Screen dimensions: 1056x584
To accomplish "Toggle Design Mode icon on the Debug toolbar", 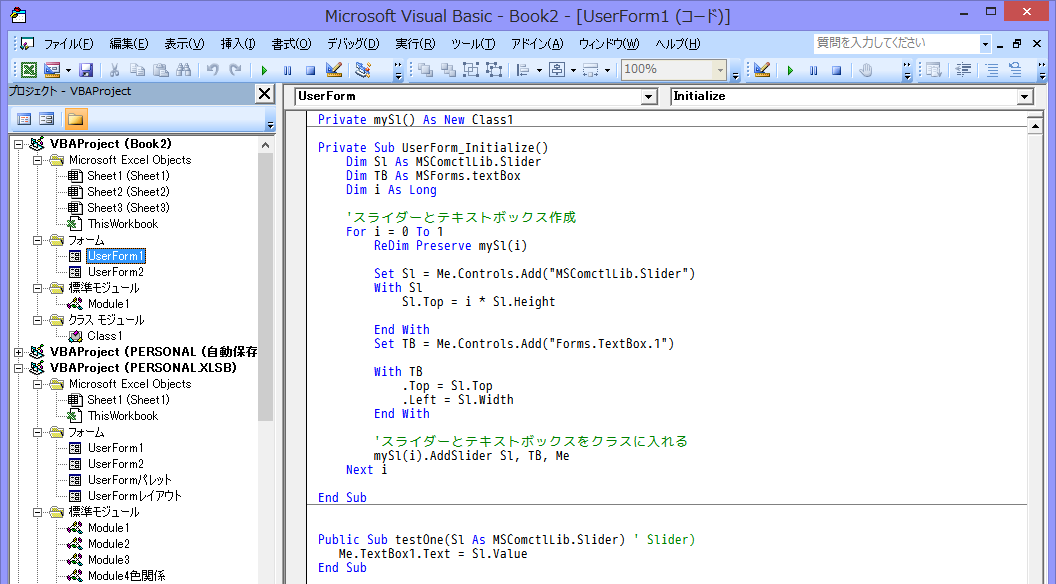I will (x=762, y=69).
